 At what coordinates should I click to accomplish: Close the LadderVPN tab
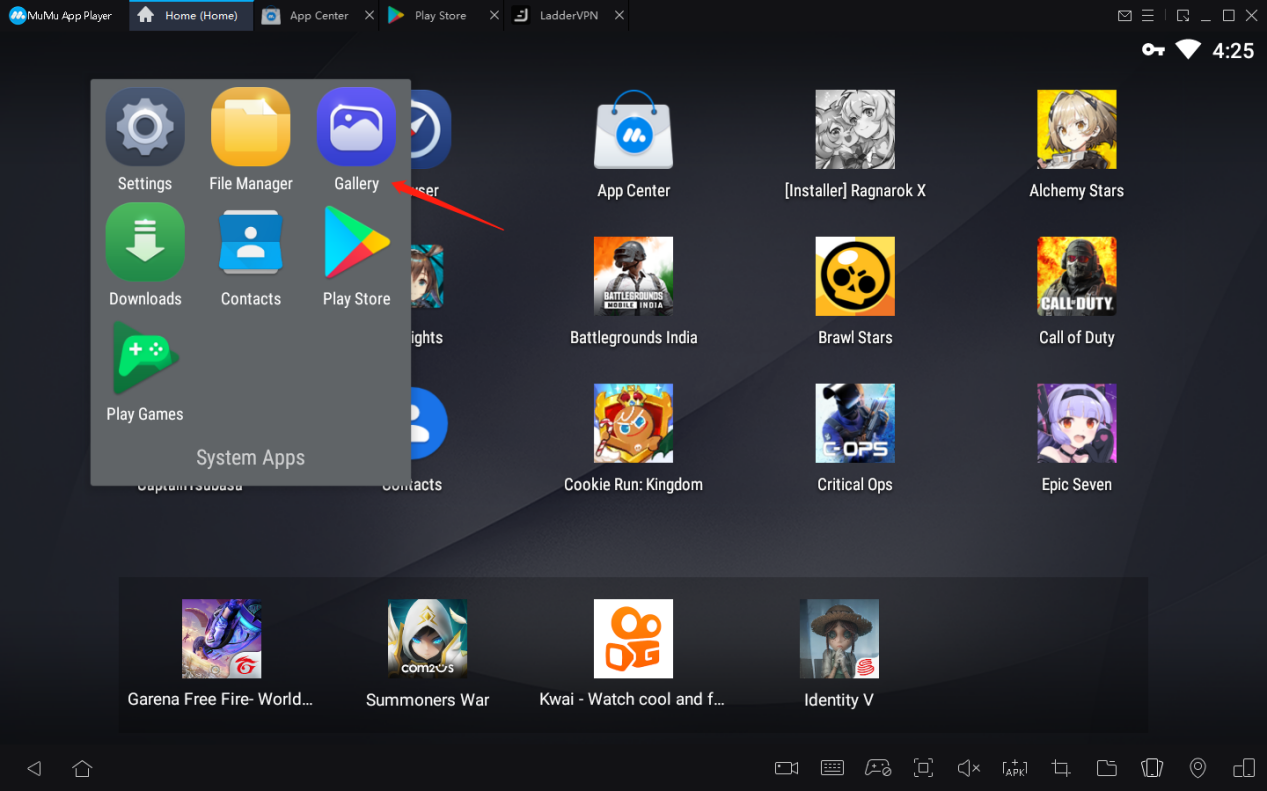pos(619,16)
